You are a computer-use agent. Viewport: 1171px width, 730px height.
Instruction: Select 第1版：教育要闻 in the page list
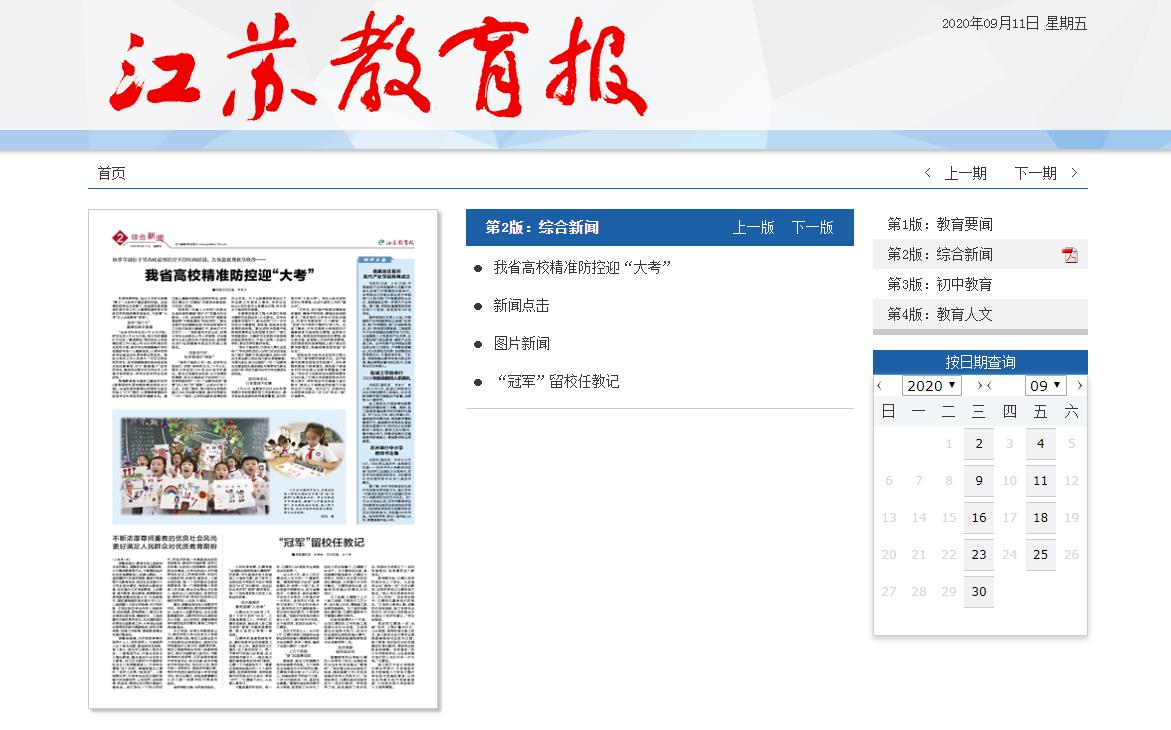point(940,225)
